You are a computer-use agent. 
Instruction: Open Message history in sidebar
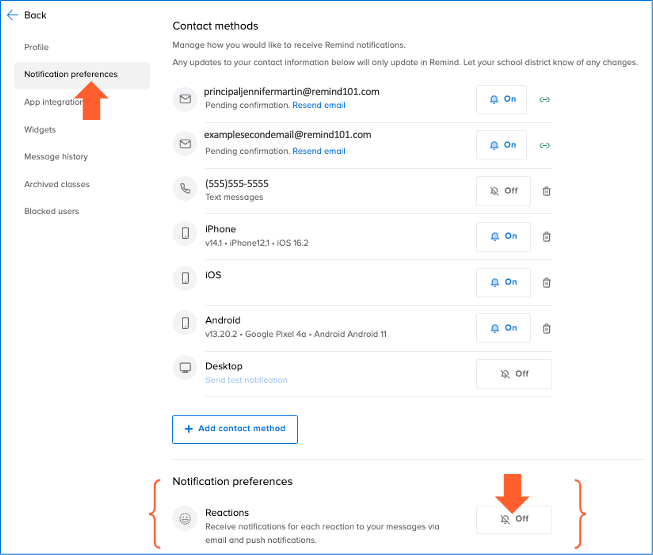(x=56, y=157)
